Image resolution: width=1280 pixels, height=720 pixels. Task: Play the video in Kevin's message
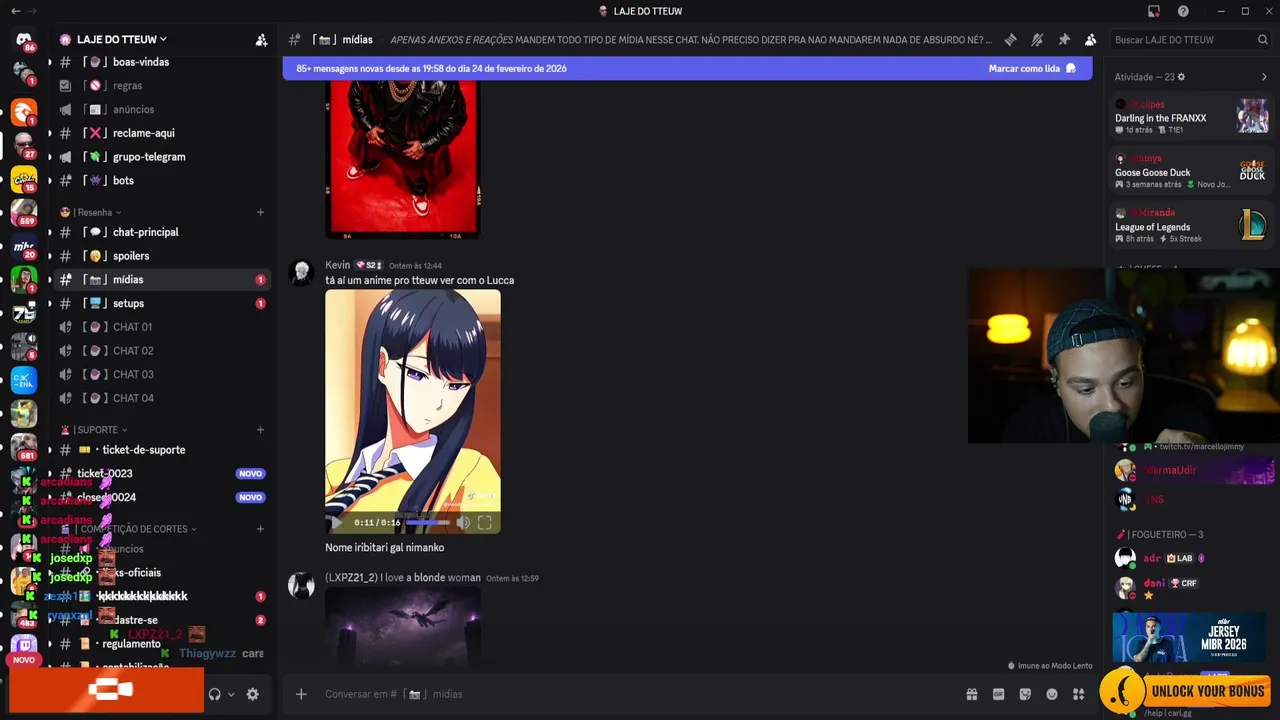336,522
